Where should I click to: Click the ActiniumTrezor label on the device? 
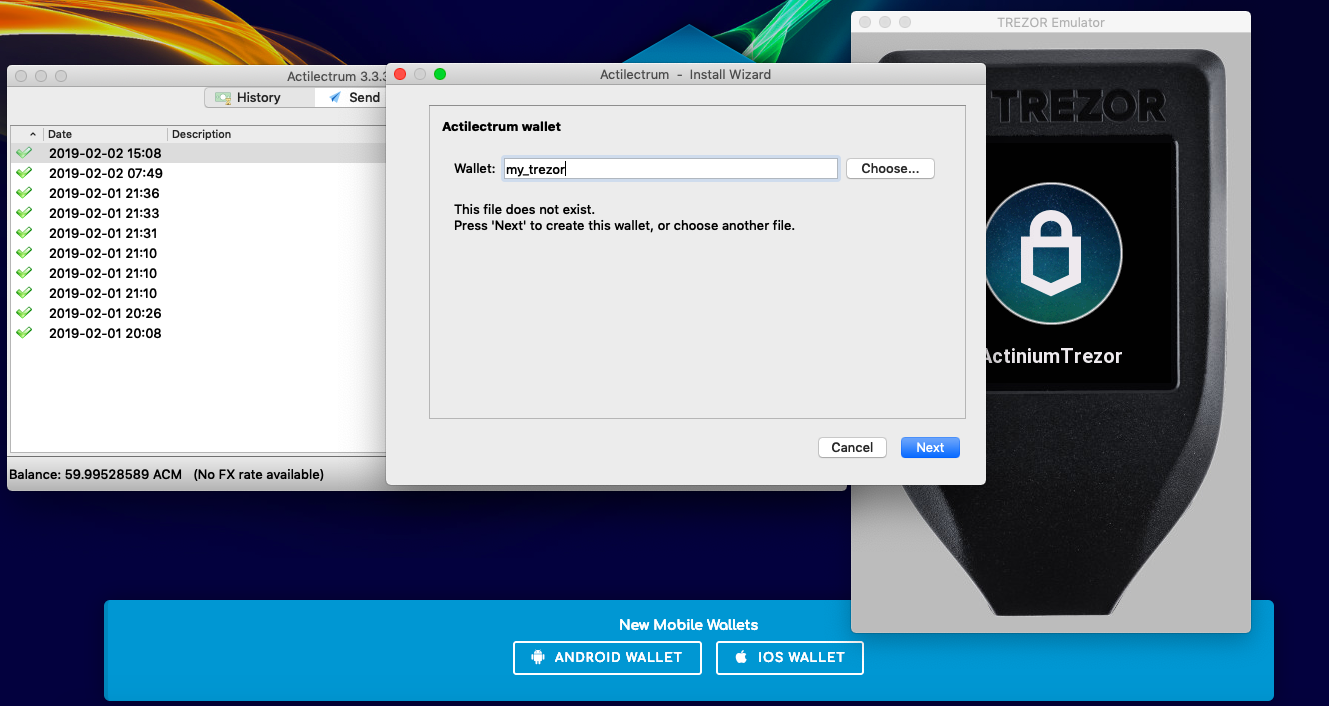1053,356
